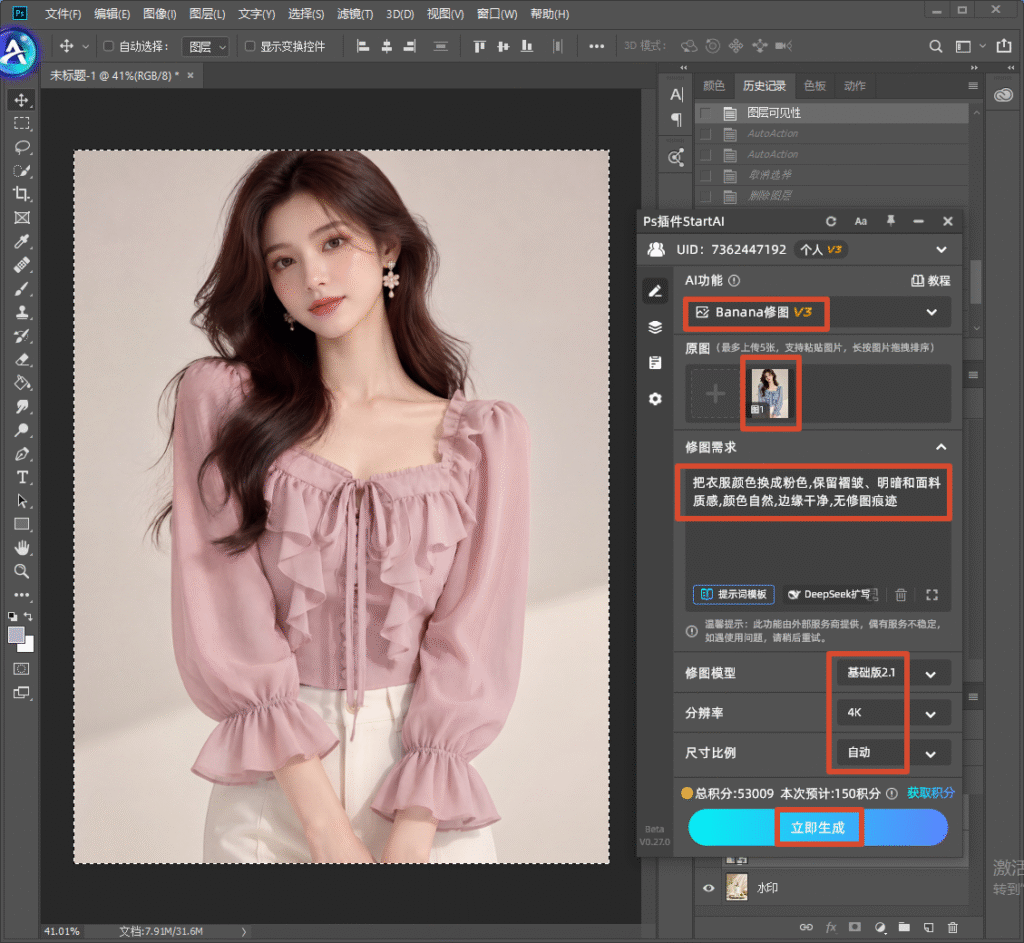Expand prompt box to fullscreen

coord(932,594)
